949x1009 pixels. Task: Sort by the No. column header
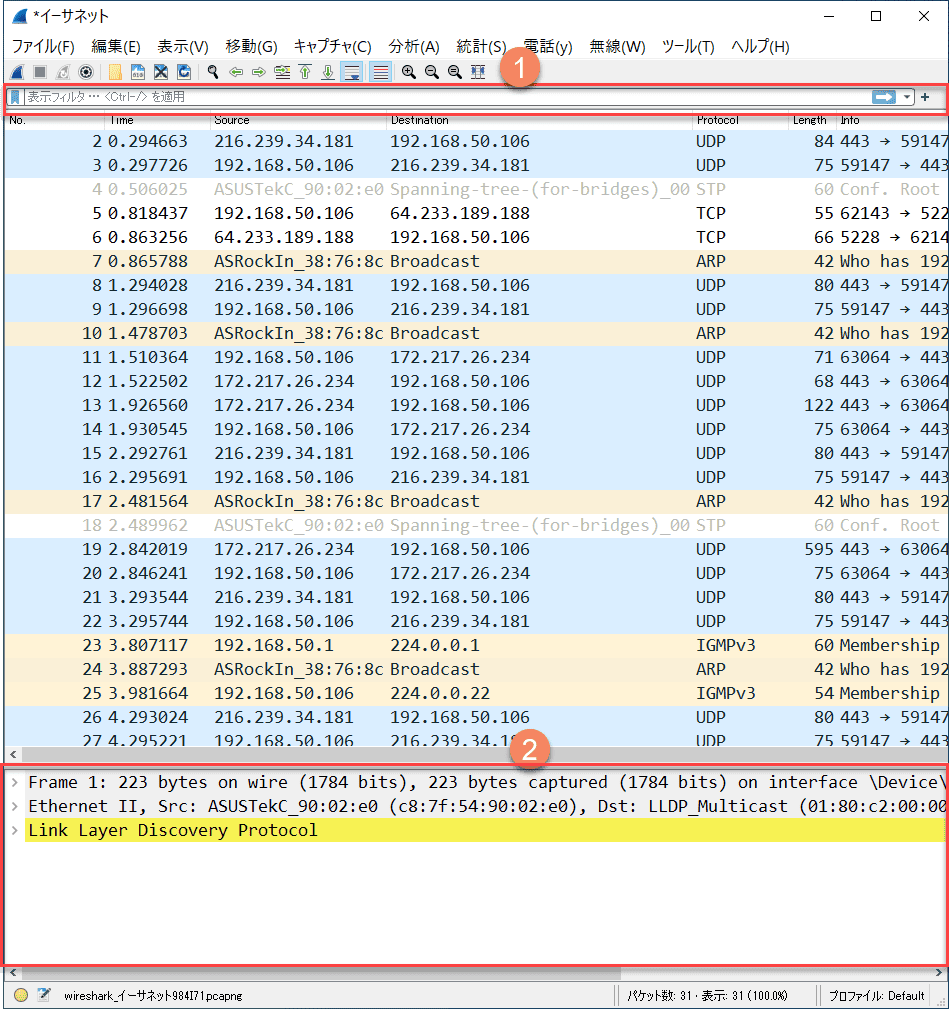click(x=55, y=120)
